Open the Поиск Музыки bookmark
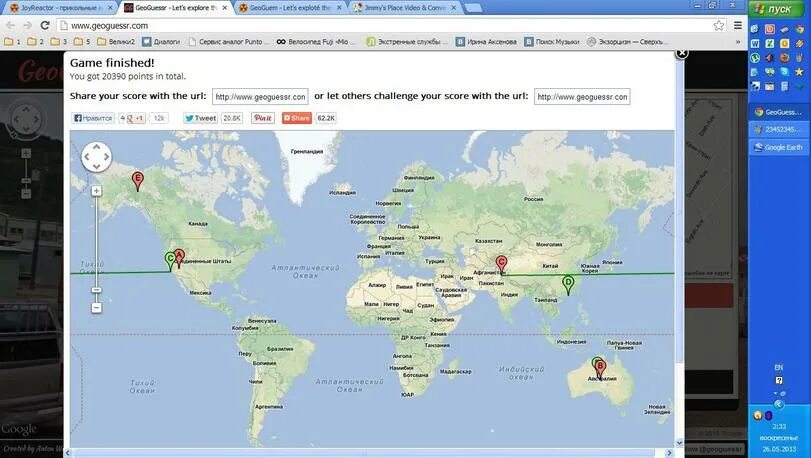Image resolution: width=811 pixels, height=458 pixels. click(552, 41)
